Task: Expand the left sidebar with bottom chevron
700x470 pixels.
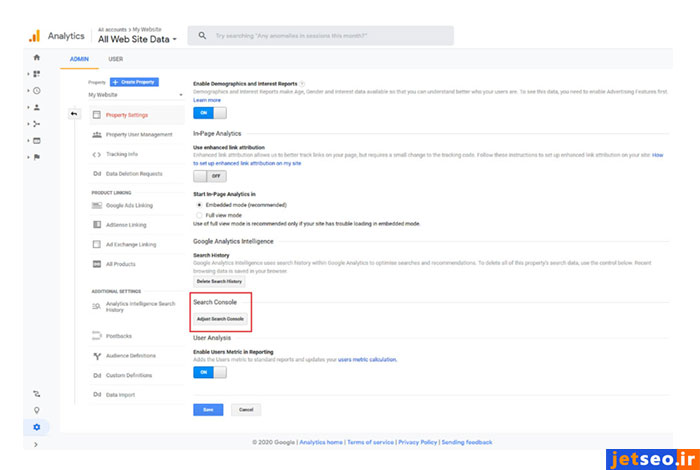Action: [37, 444]
